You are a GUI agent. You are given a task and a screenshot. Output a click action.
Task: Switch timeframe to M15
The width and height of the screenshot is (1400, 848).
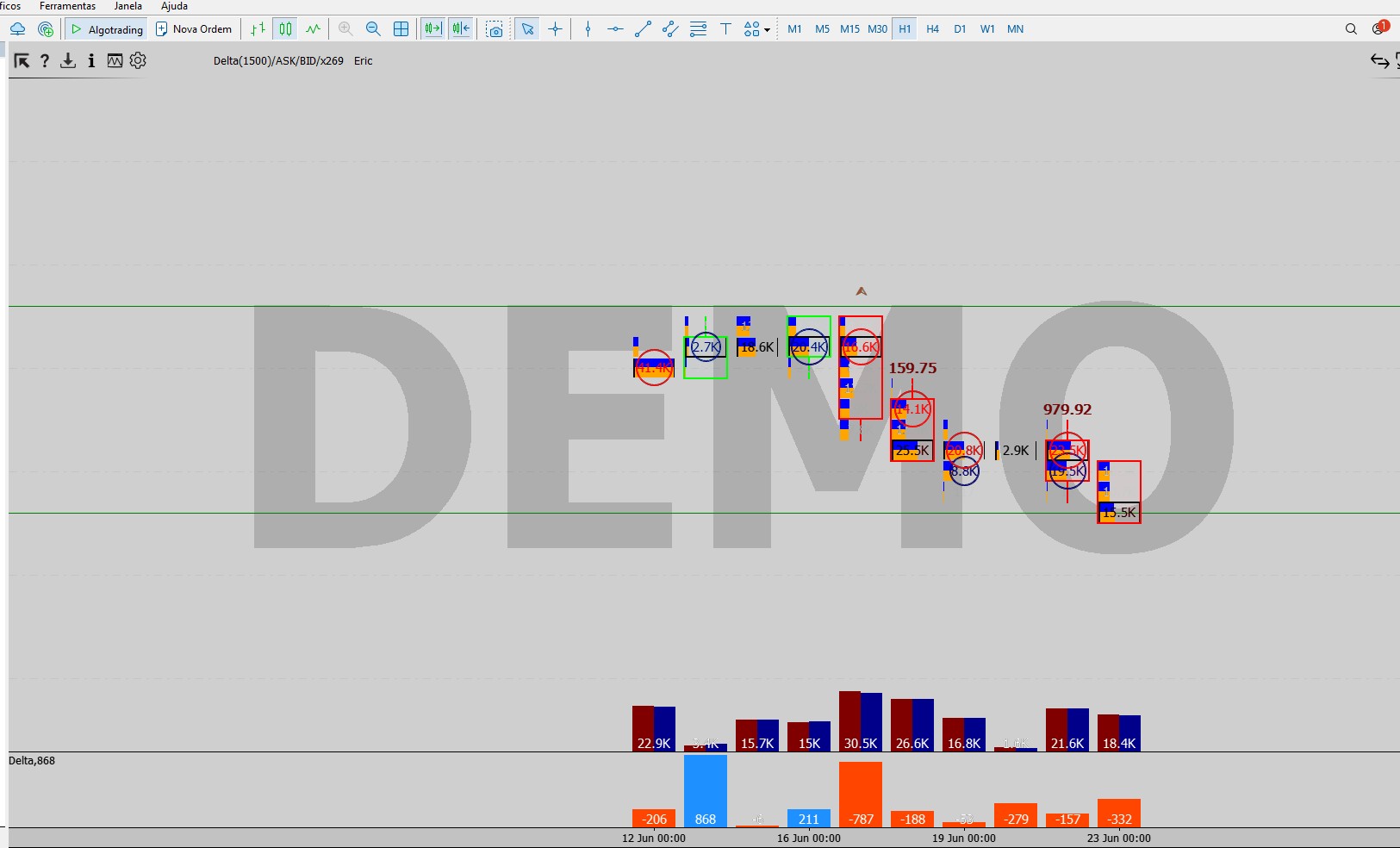click(x=850, y=29)
